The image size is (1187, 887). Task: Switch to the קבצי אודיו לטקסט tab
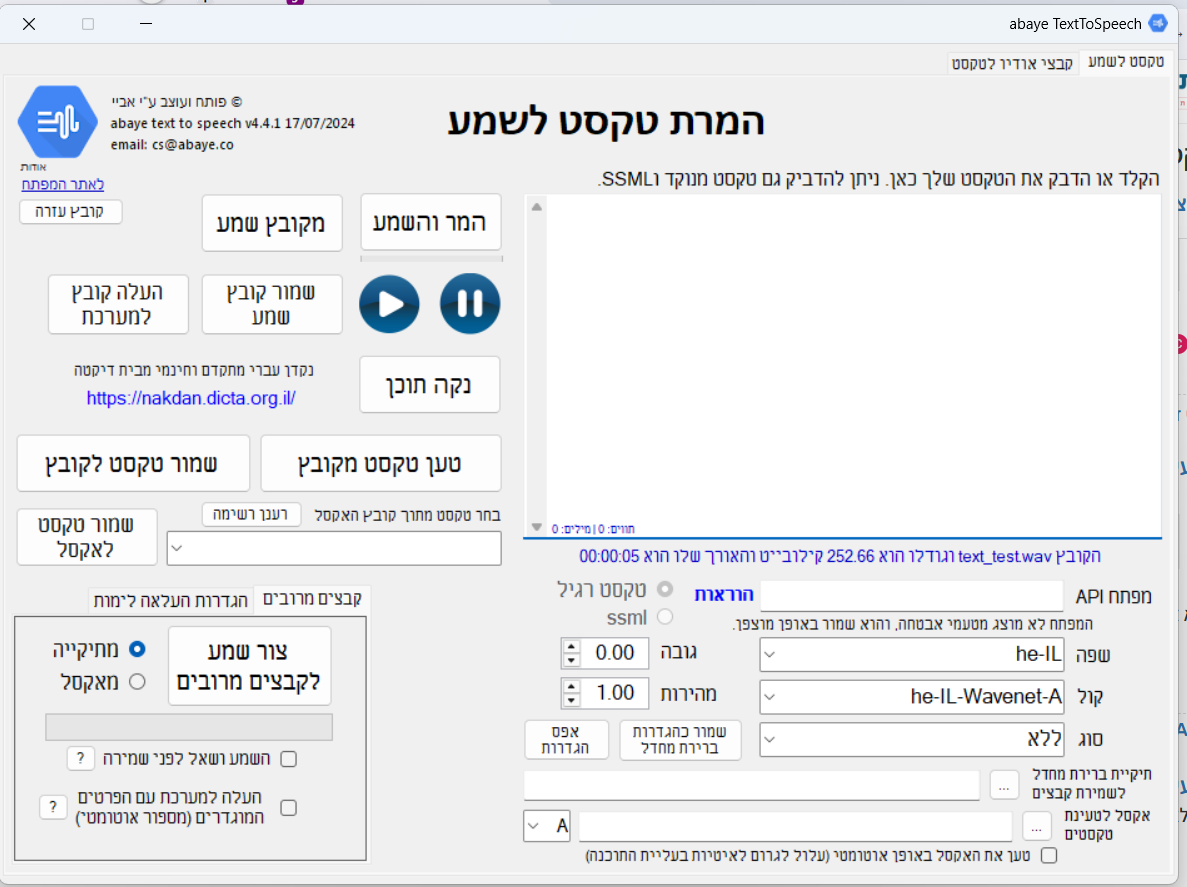[1012, 64]
